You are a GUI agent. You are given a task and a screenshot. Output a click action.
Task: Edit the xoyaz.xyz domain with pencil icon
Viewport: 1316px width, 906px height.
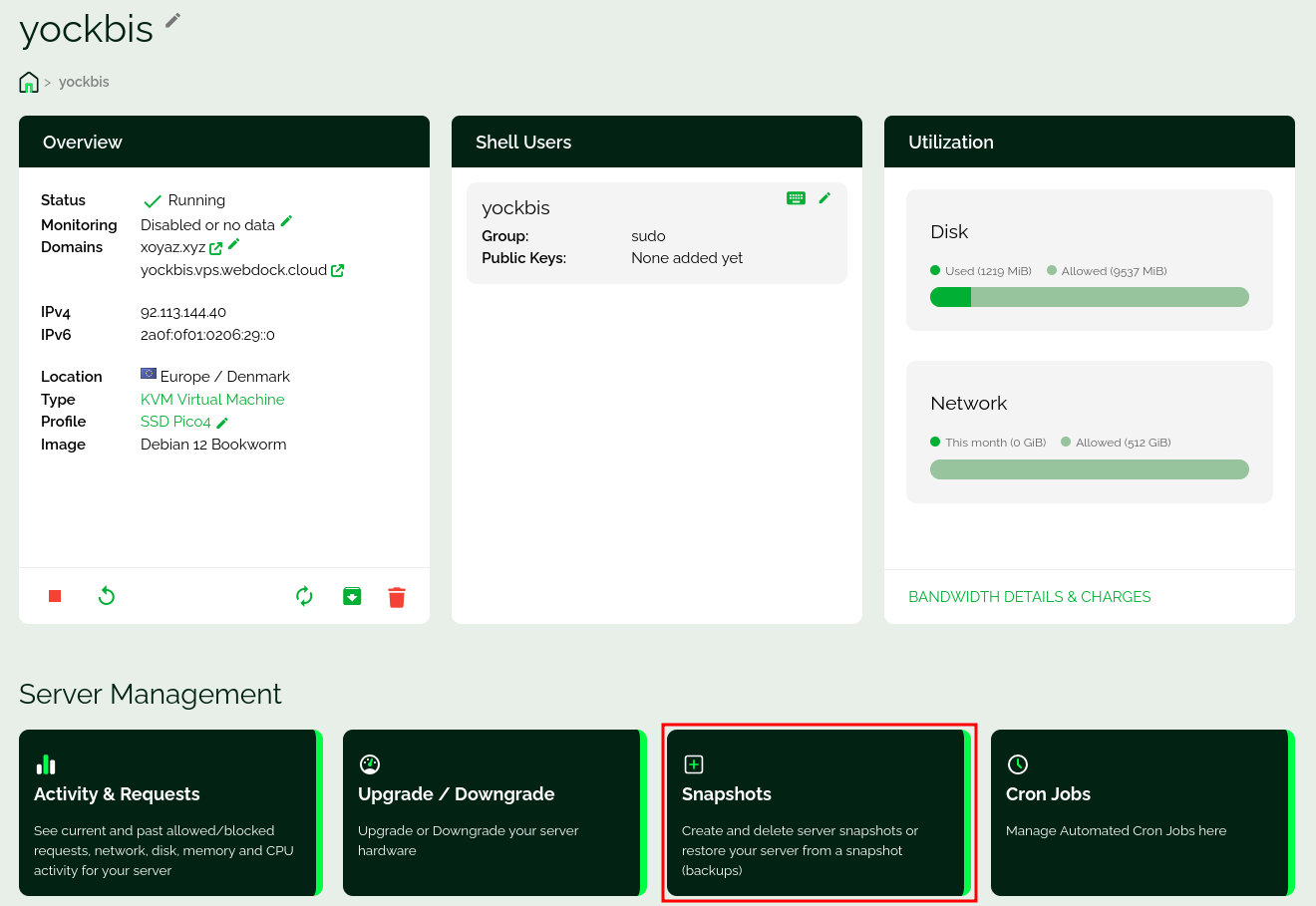coord(234,244)
